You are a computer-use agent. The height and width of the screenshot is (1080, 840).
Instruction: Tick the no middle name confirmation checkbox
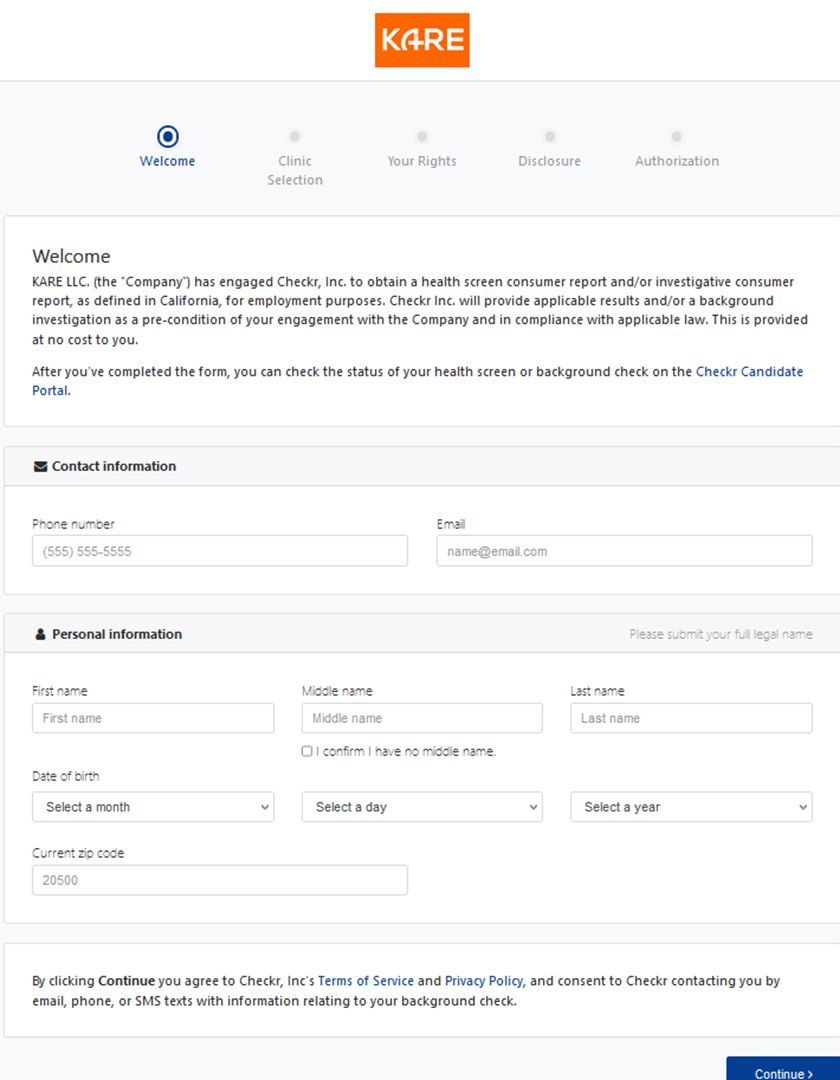pos(307,751)
